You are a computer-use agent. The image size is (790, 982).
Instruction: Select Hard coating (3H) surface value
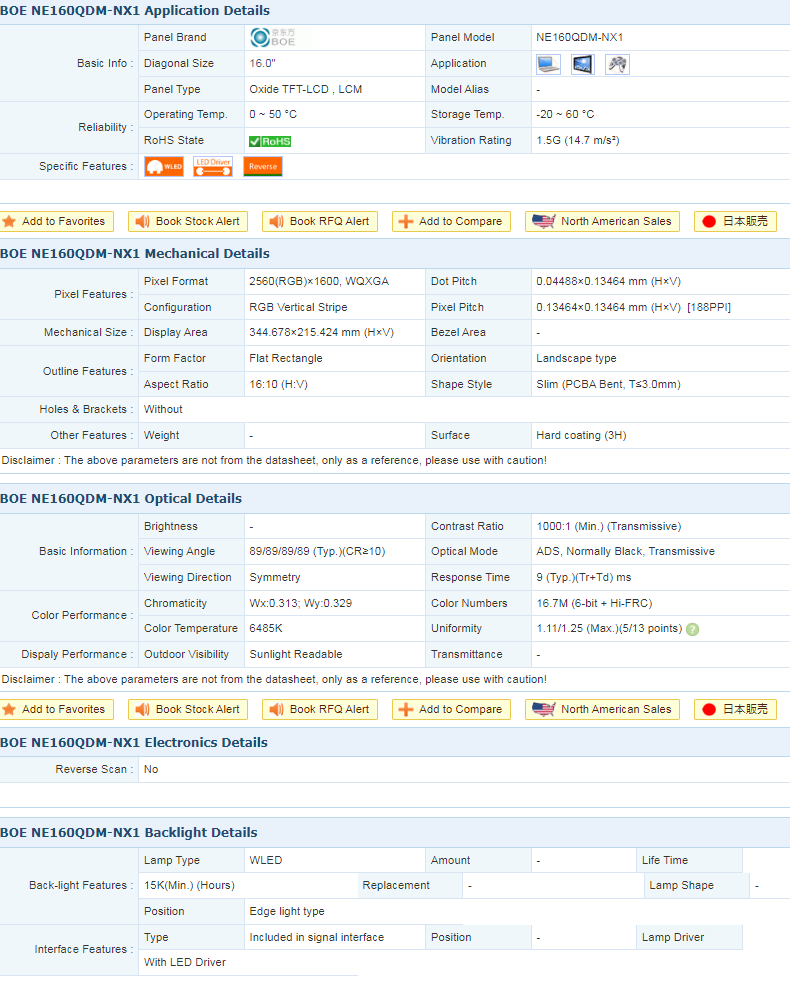(x=581, y=435)
